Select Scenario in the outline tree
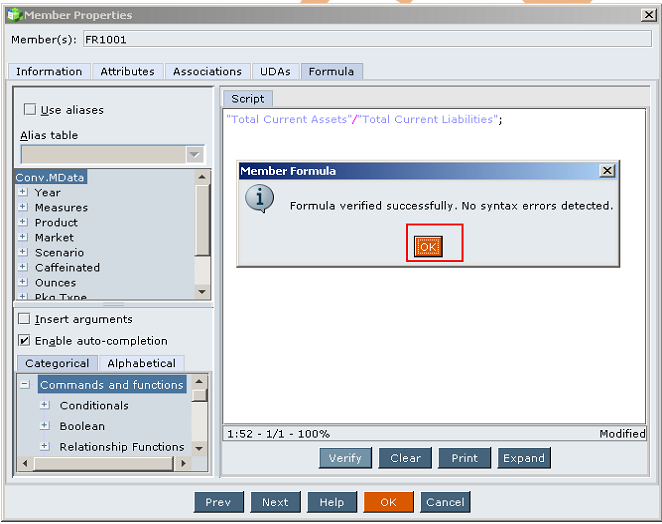The width and height of the screenshot is (662, 524). click(x=60, y=252)
